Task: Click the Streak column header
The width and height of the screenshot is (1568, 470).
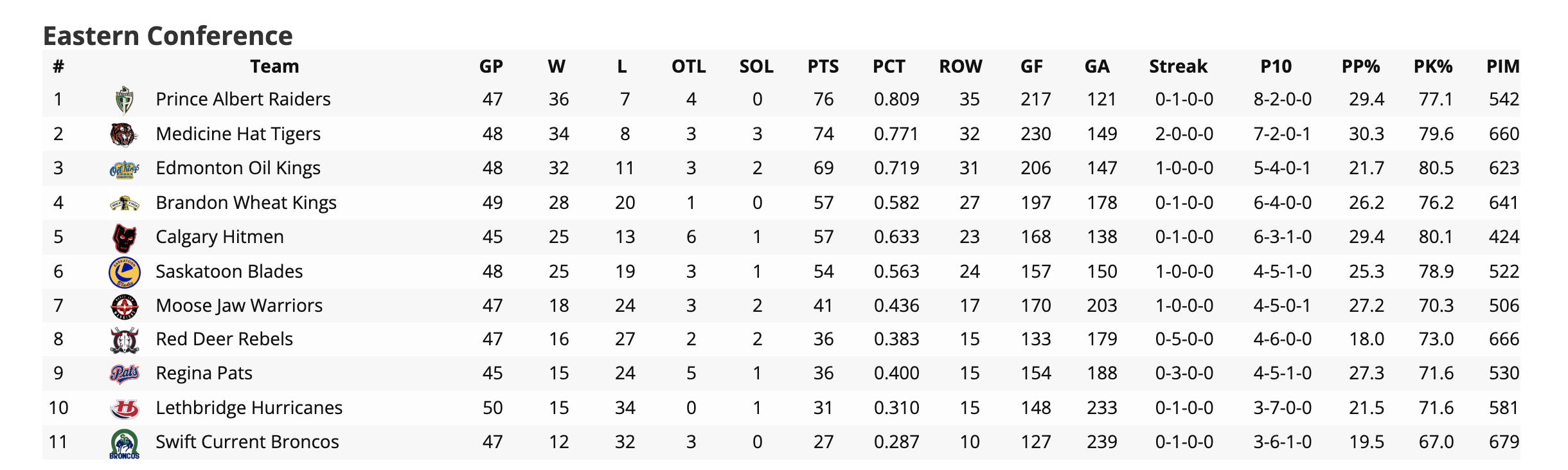Action: click(1178, 67)
